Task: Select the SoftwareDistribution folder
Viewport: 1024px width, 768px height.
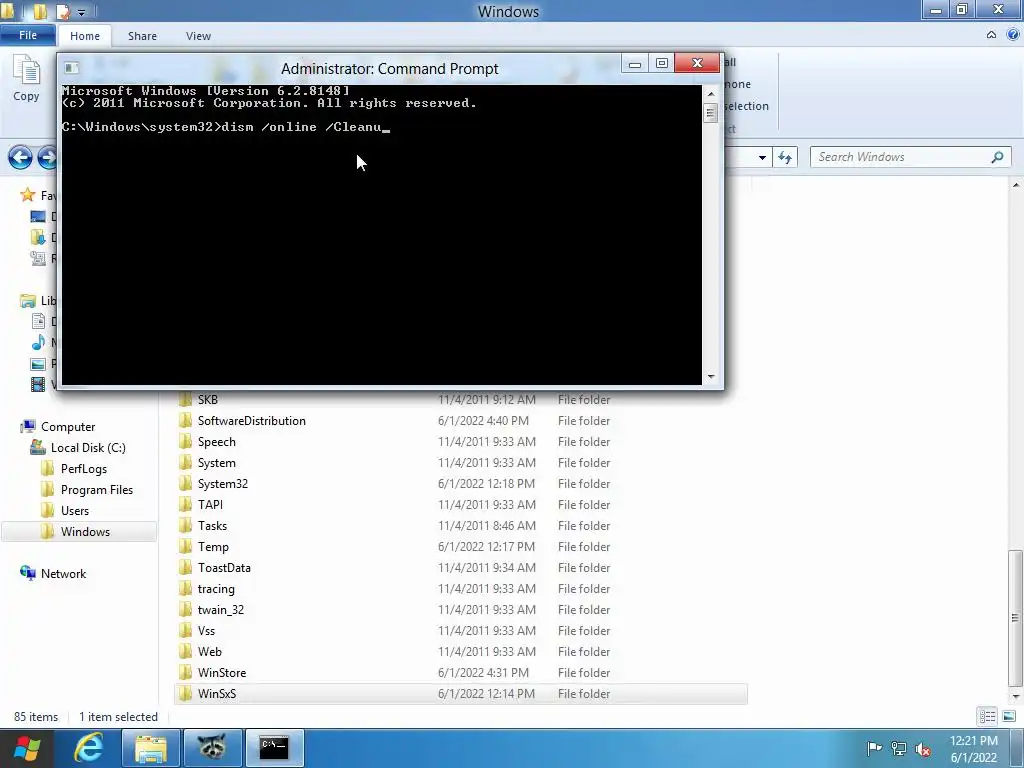Action: tap(460, 421)
